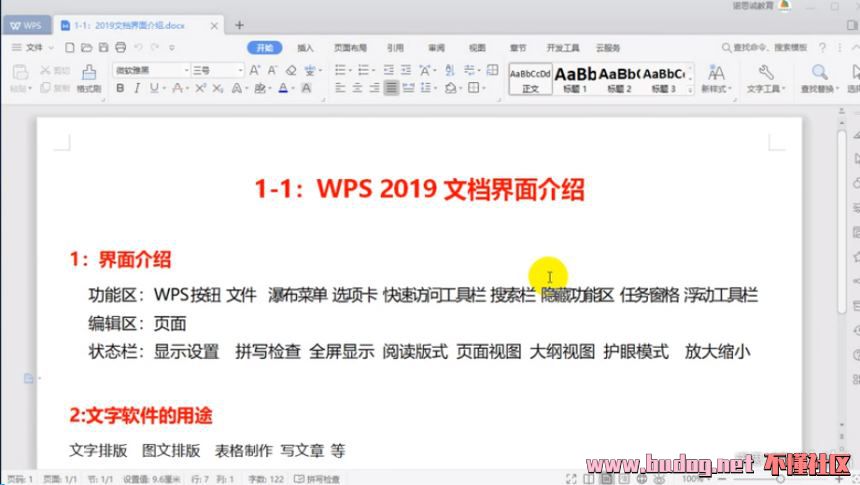Click the find and replace (查找替换) button
860x485 pixels.
coord(819,78)
